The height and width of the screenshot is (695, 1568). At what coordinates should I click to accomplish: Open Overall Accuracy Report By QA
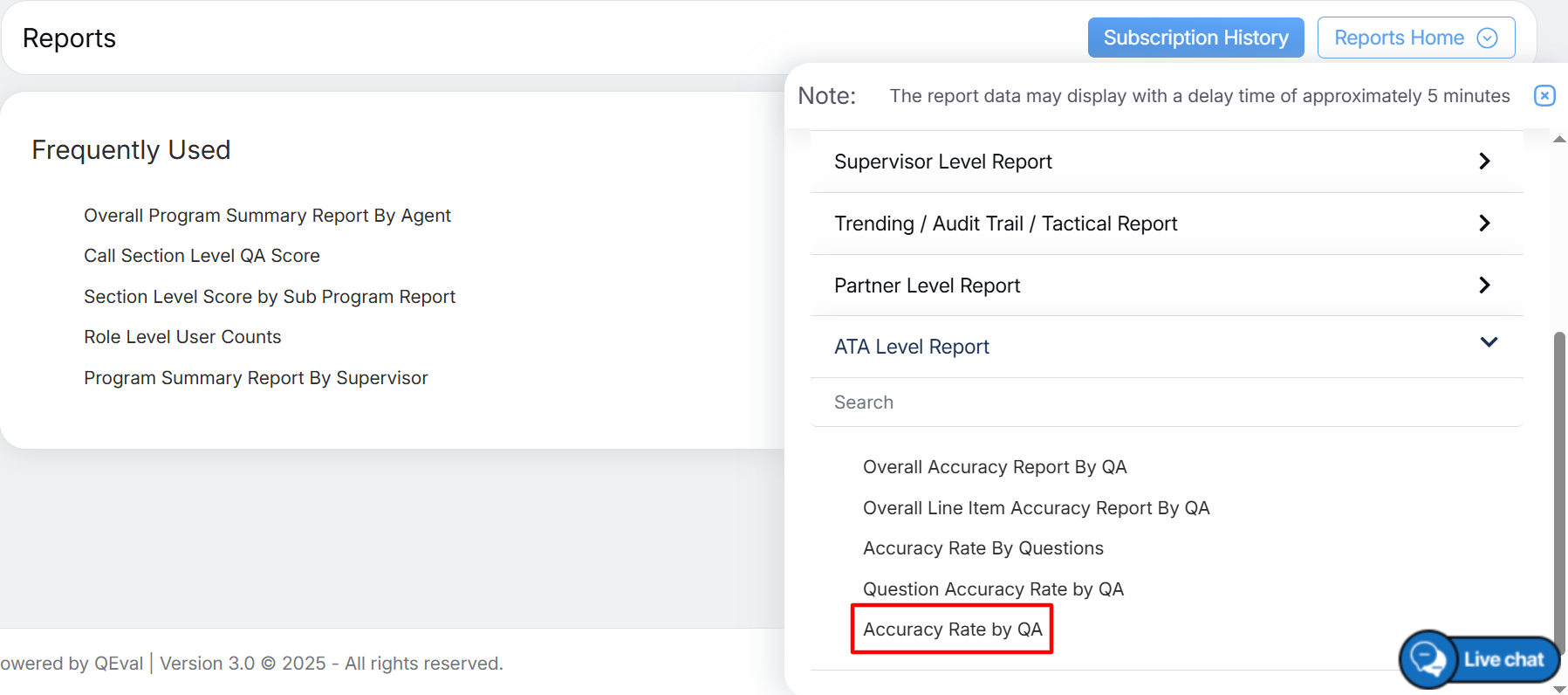994,467
